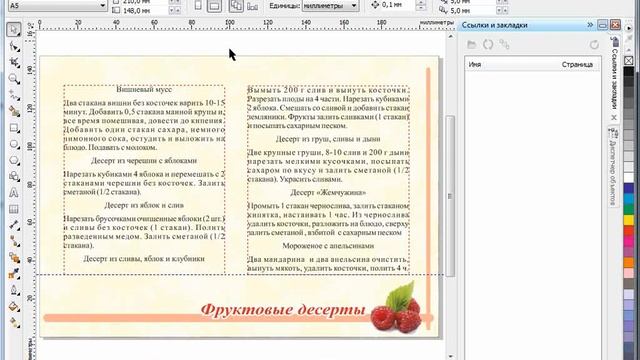
Task: Sort by Имя column header
Action: [x=474, y=64]
